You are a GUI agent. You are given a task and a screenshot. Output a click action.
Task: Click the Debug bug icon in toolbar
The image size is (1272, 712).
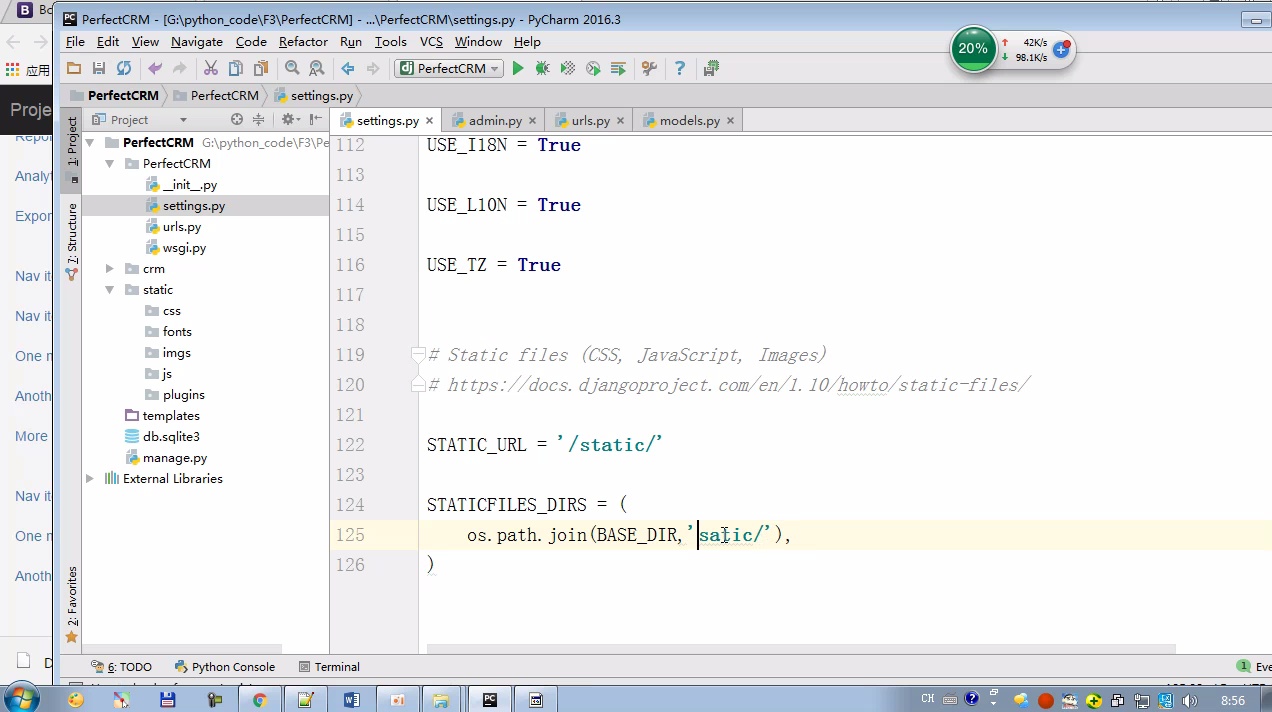542,68
